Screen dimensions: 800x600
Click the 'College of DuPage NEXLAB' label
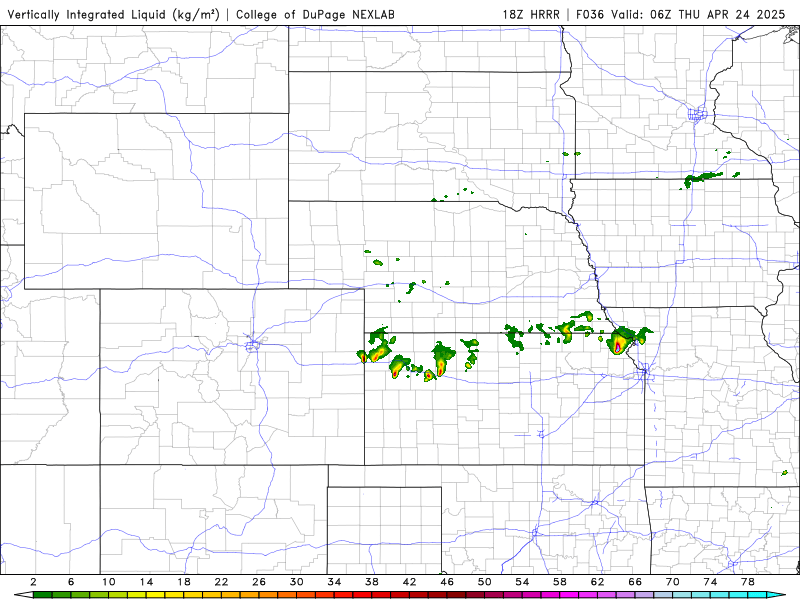315,14
